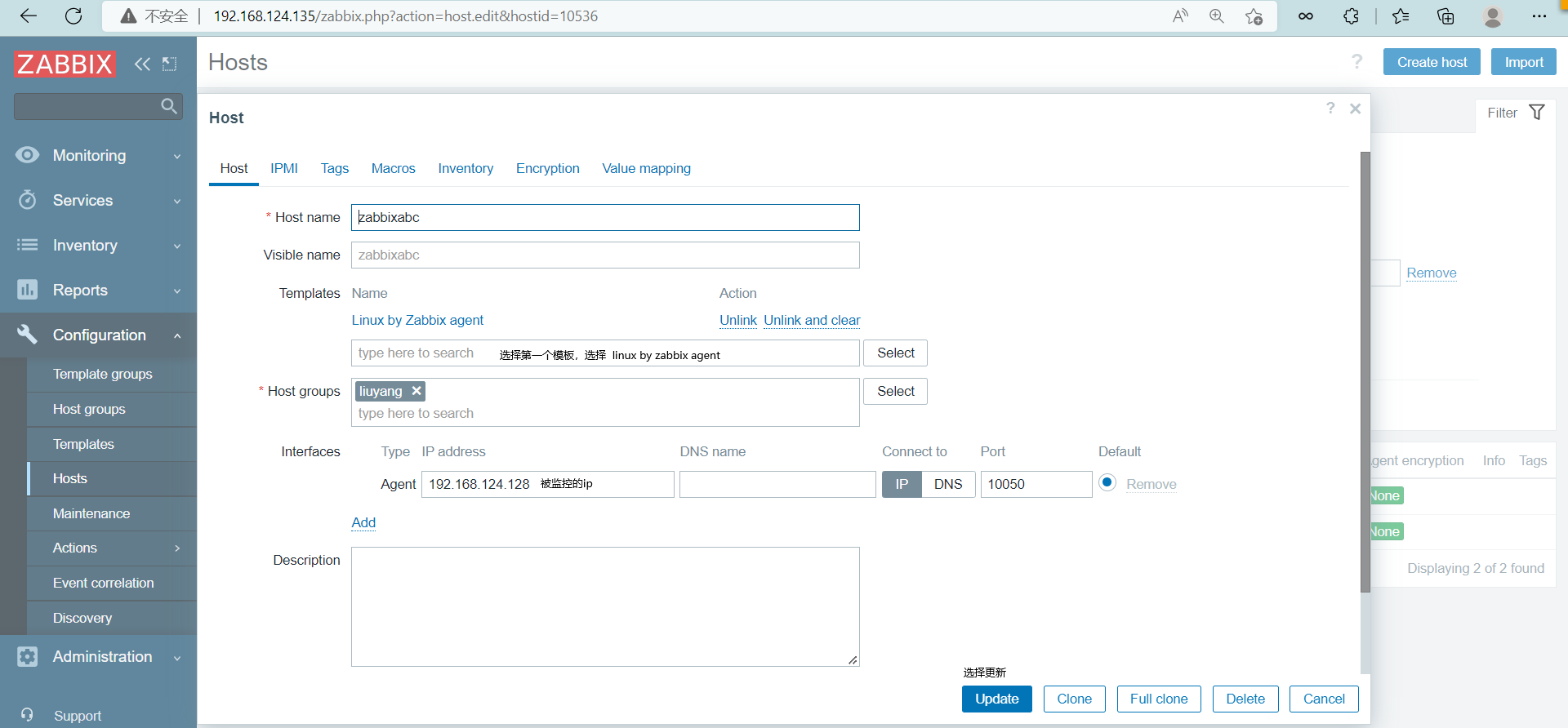Open Maintenance in sidebar
Image resolution: width=1568 pixels, height=728 pixels.
point(91,513)
